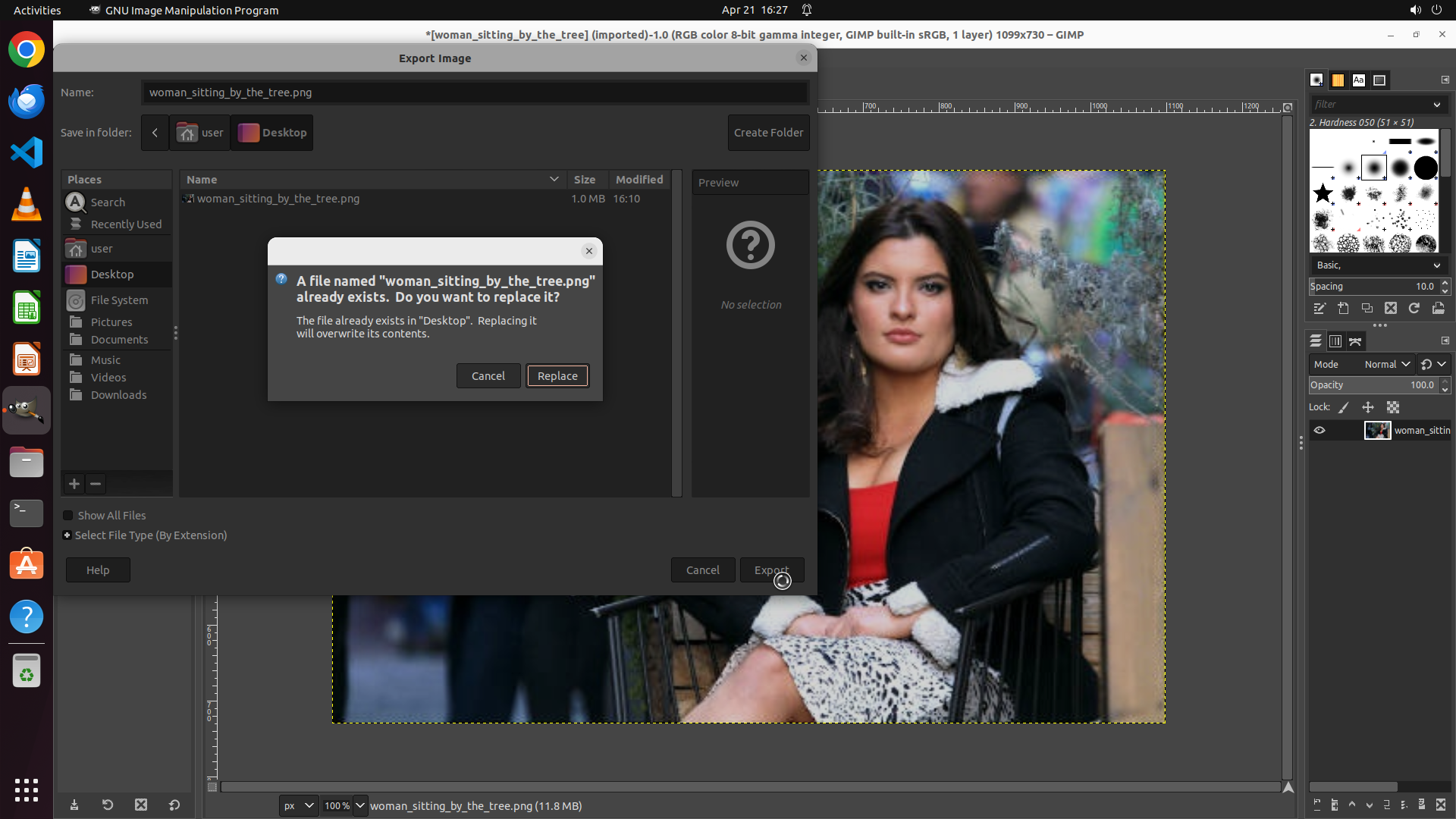Toggle visibility of woman_sittin layer
1456x819 pixels.
(1319, 430)
